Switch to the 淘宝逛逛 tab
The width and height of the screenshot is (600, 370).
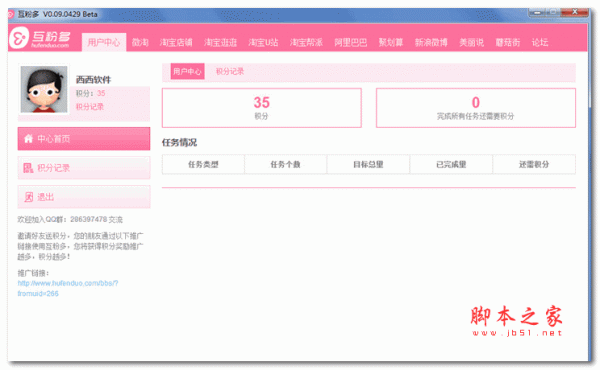[220, 42]
